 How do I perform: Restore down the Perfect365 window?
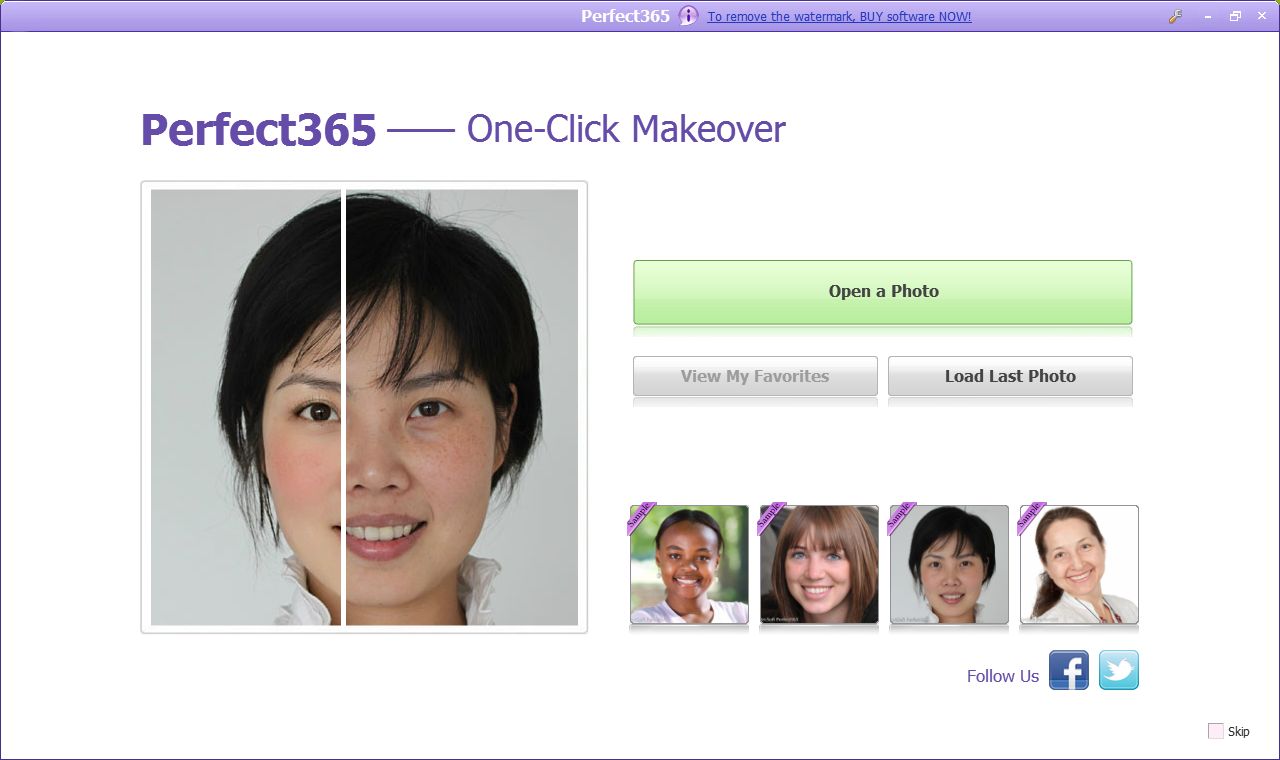pos(1235,17)
